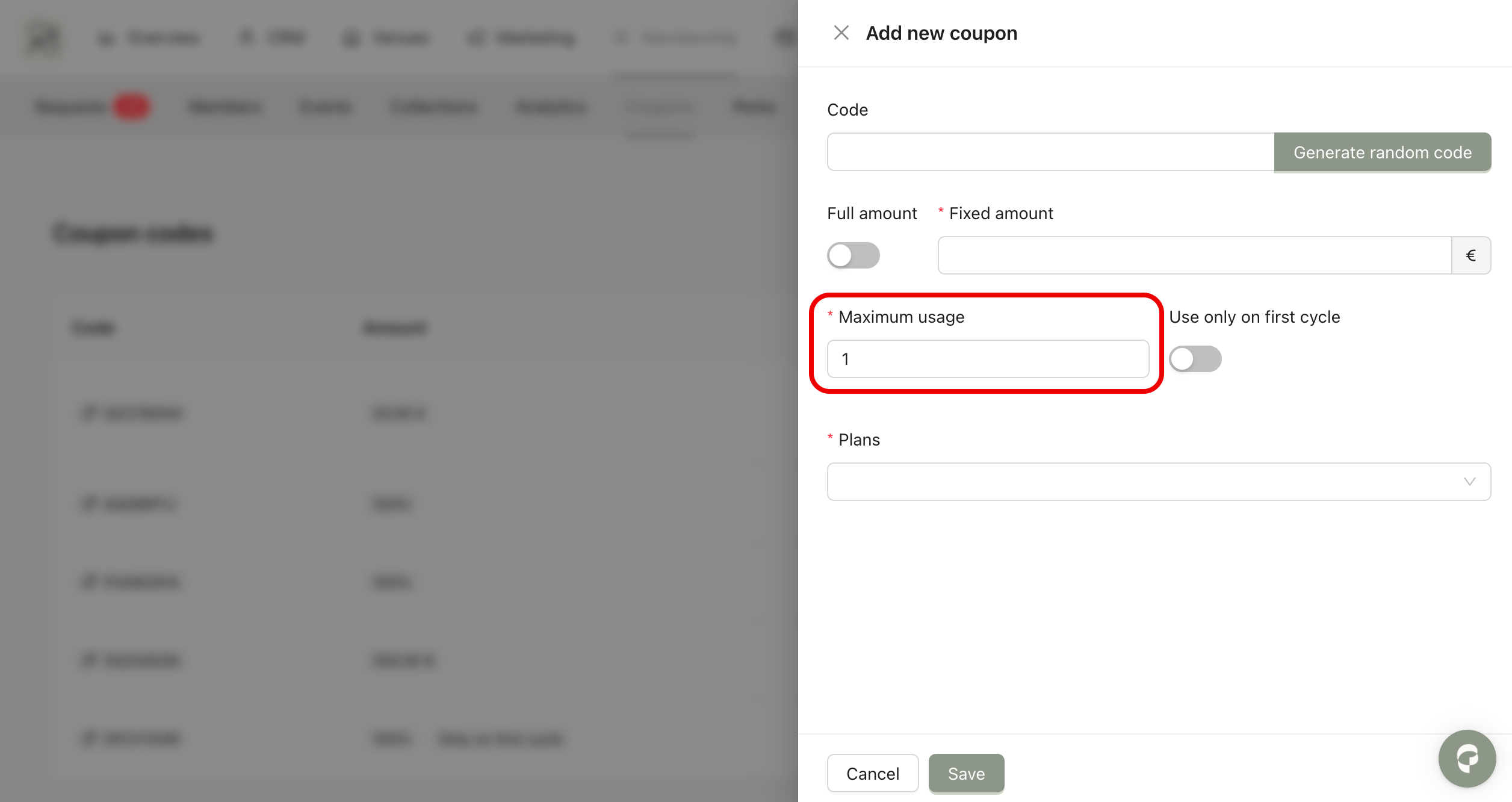Open the chat support widget
Image resolution: width=1512 pixels, height=802 pixels.
pos(1466,758)
